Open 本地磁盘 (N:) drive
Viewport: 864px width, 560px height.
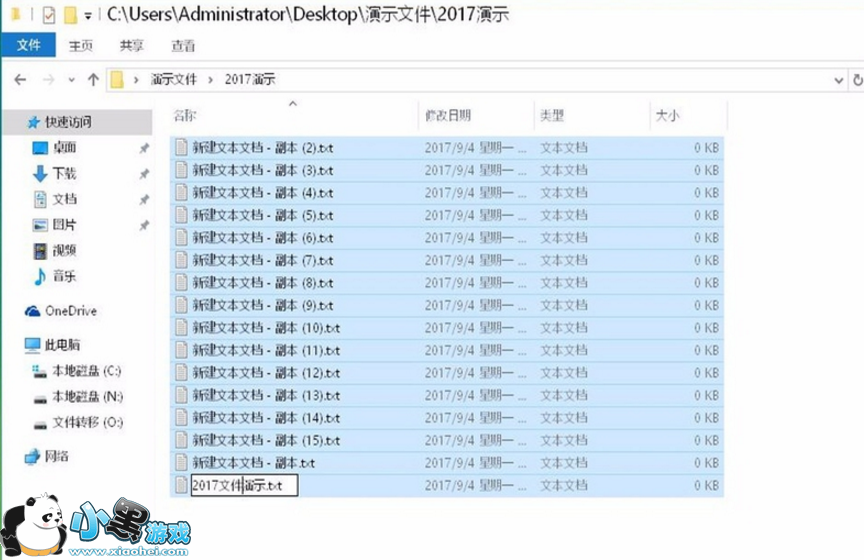pos(88,397)
